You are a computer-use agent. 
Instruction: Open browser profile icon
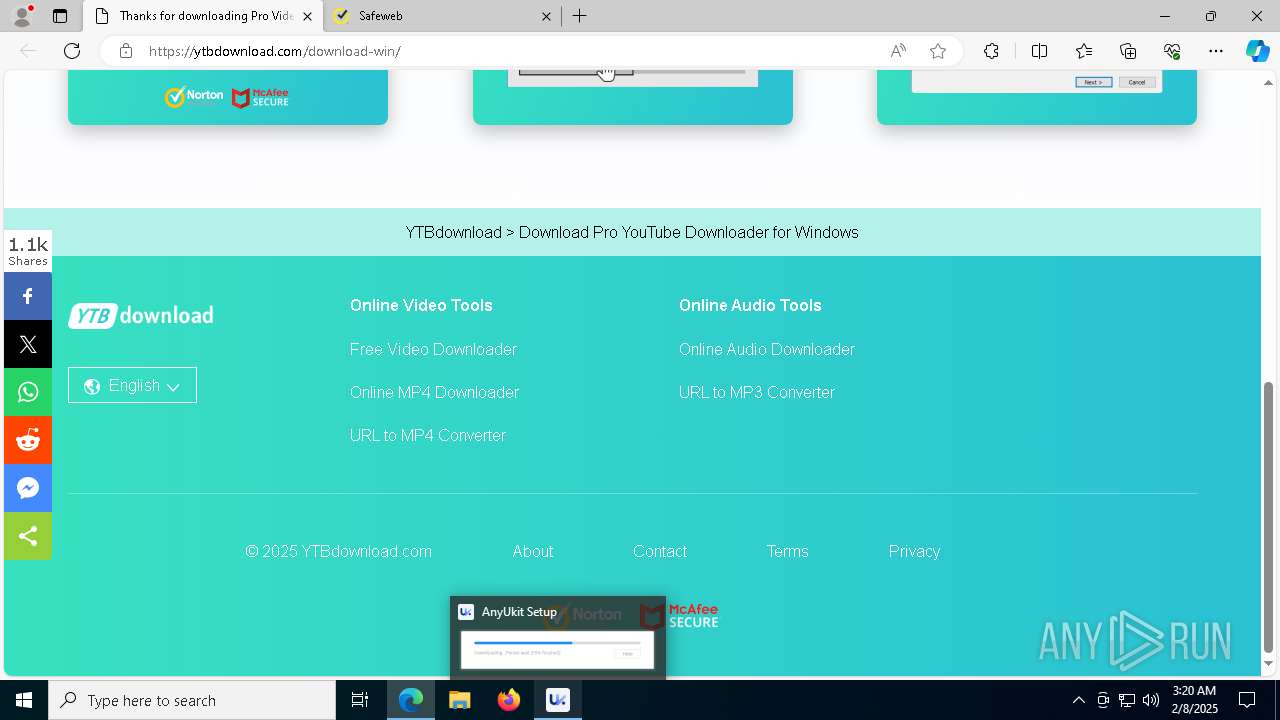[x=22, y=16]
